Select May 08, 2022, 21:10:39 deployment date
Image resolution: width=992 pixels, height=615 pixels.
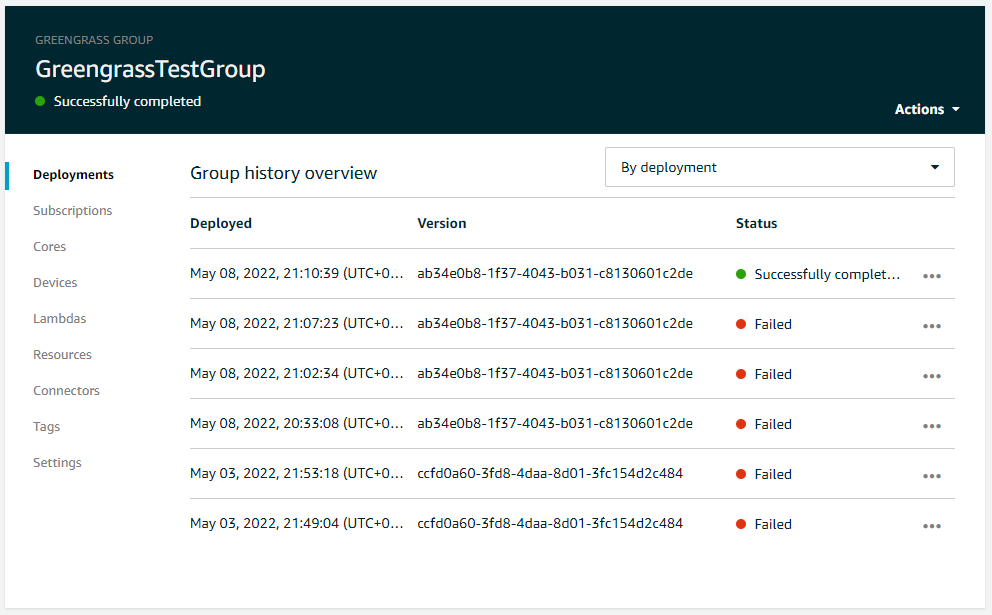(x=296, y=273)
